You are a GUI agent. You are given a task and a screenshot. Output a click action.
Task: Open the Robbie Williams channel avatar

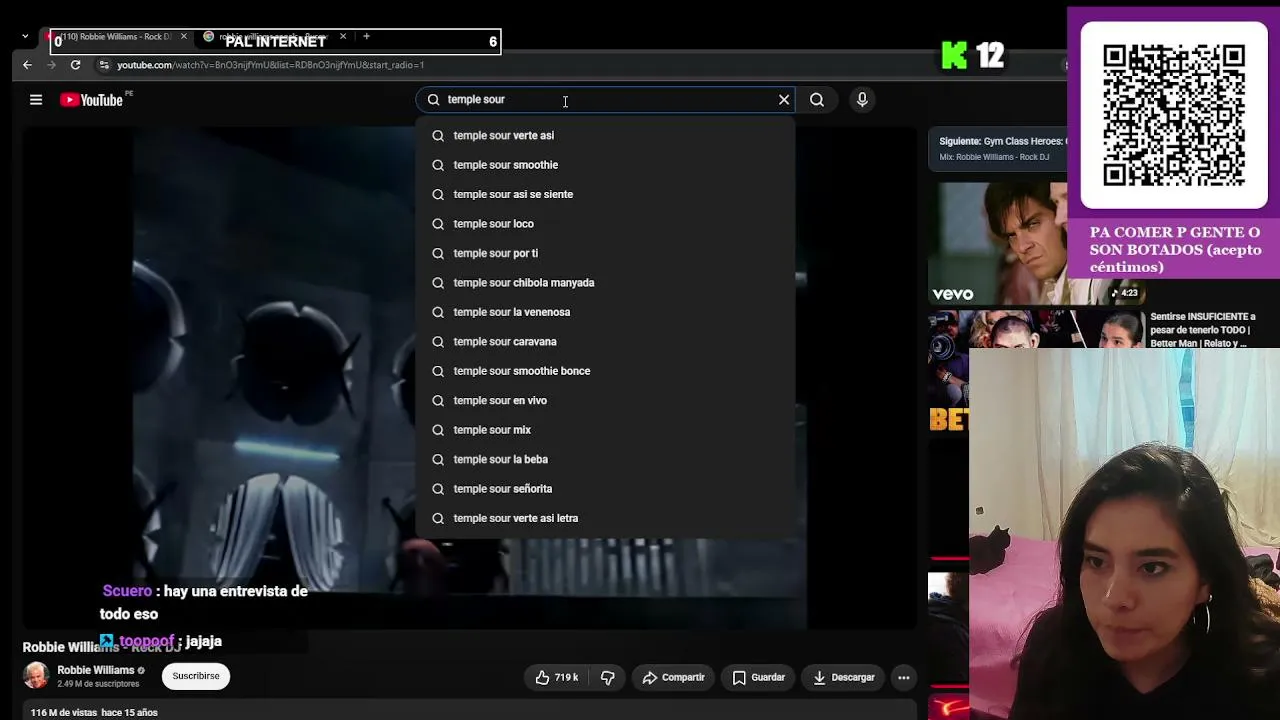[36, 676]
